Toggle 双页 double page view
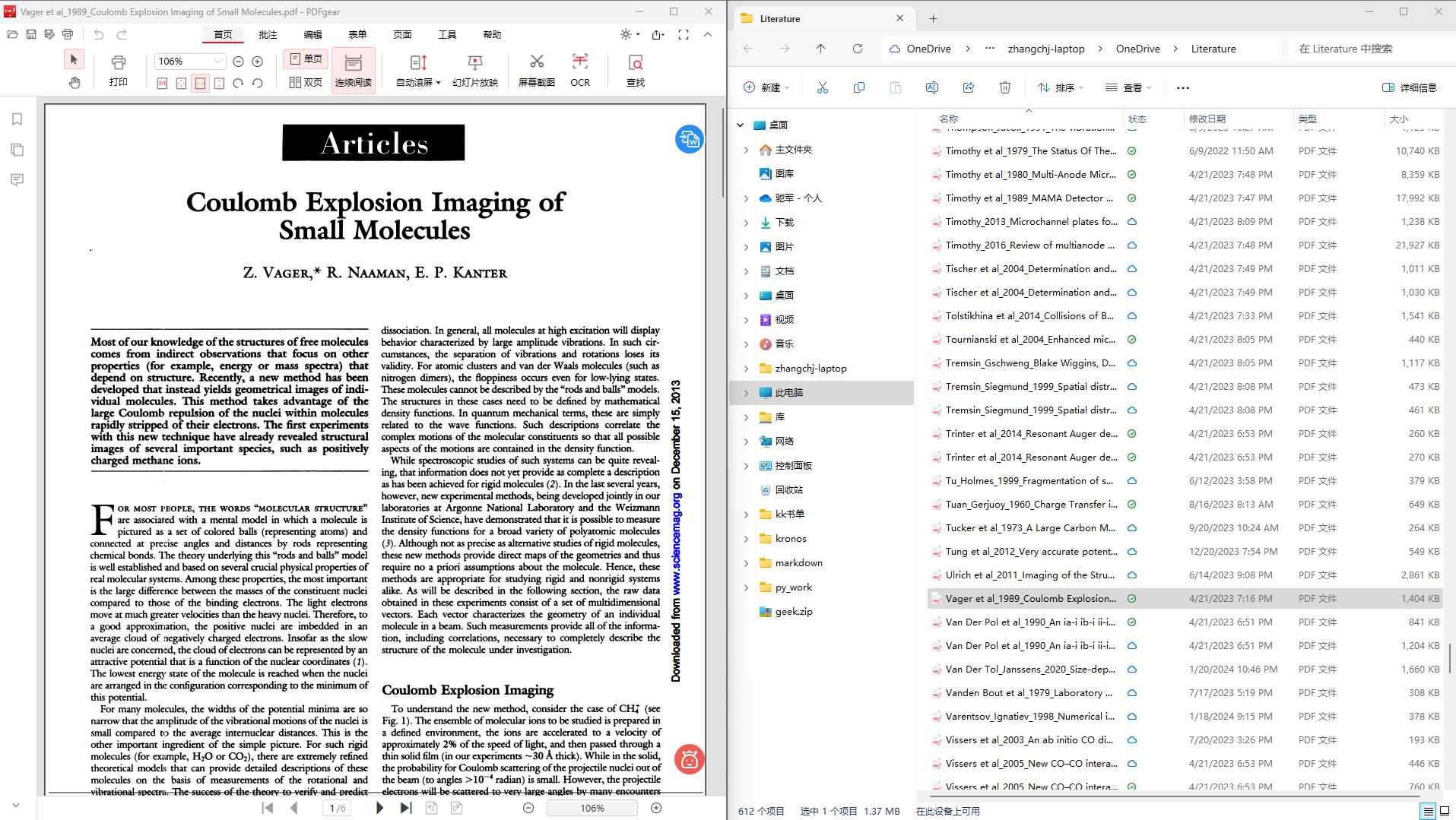The height and width of the screenshot is (820, 1456). (306, 82)
